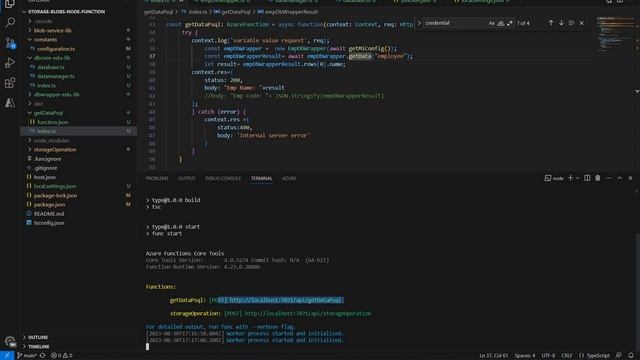Image resolution: width=640 pixels, height=360 pixels.
Task: Open Manage gear in activity bar
Action: click(x=10, y=341)
